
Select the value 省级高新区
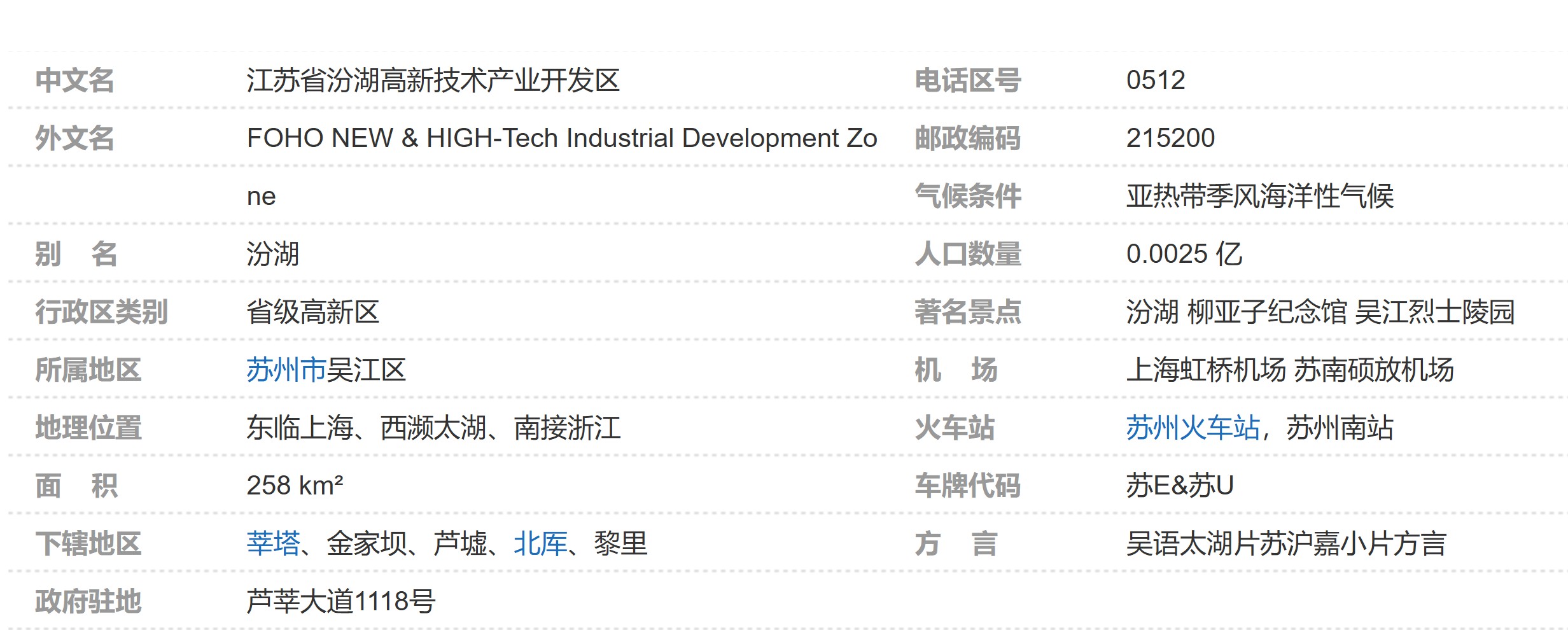click(x=313, y=312)
